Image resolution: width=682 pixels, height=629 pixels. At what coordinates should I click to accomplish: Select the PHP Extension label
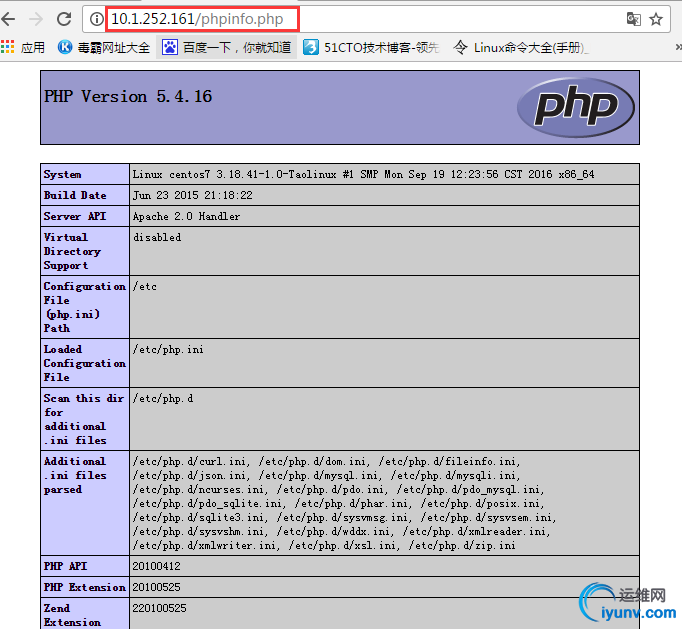pos(84,587)
